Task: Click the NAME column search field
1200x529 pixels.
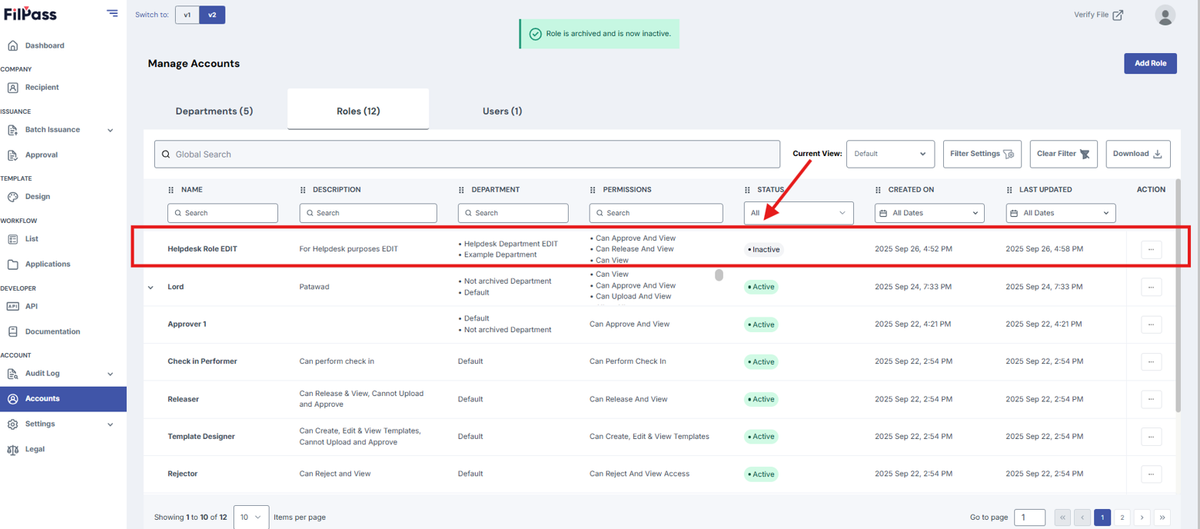Action: pyautogui.click(x=222, y=213)
